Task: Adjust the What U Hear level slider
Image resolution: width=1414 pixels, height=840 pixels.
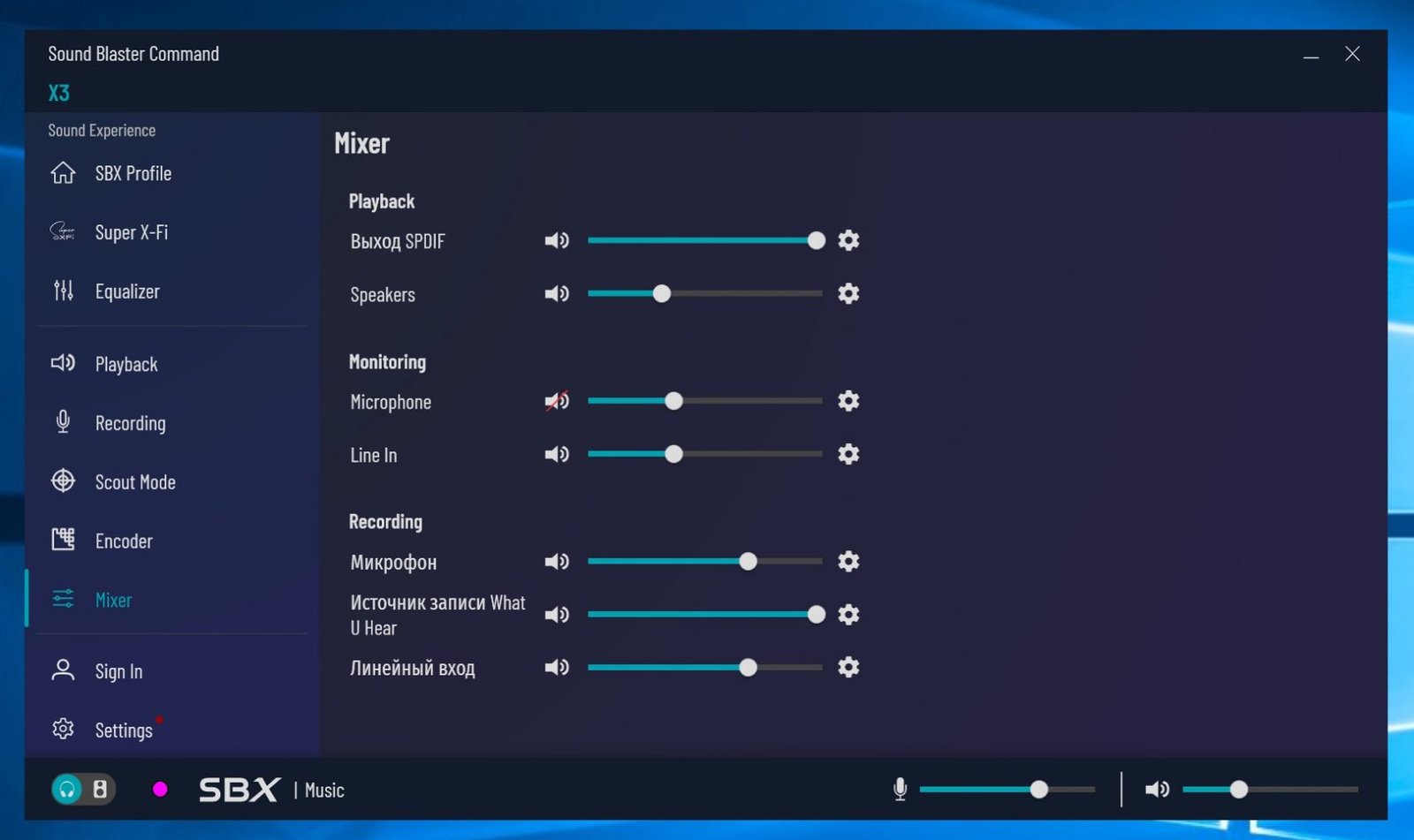Action: tap(706, 614)
